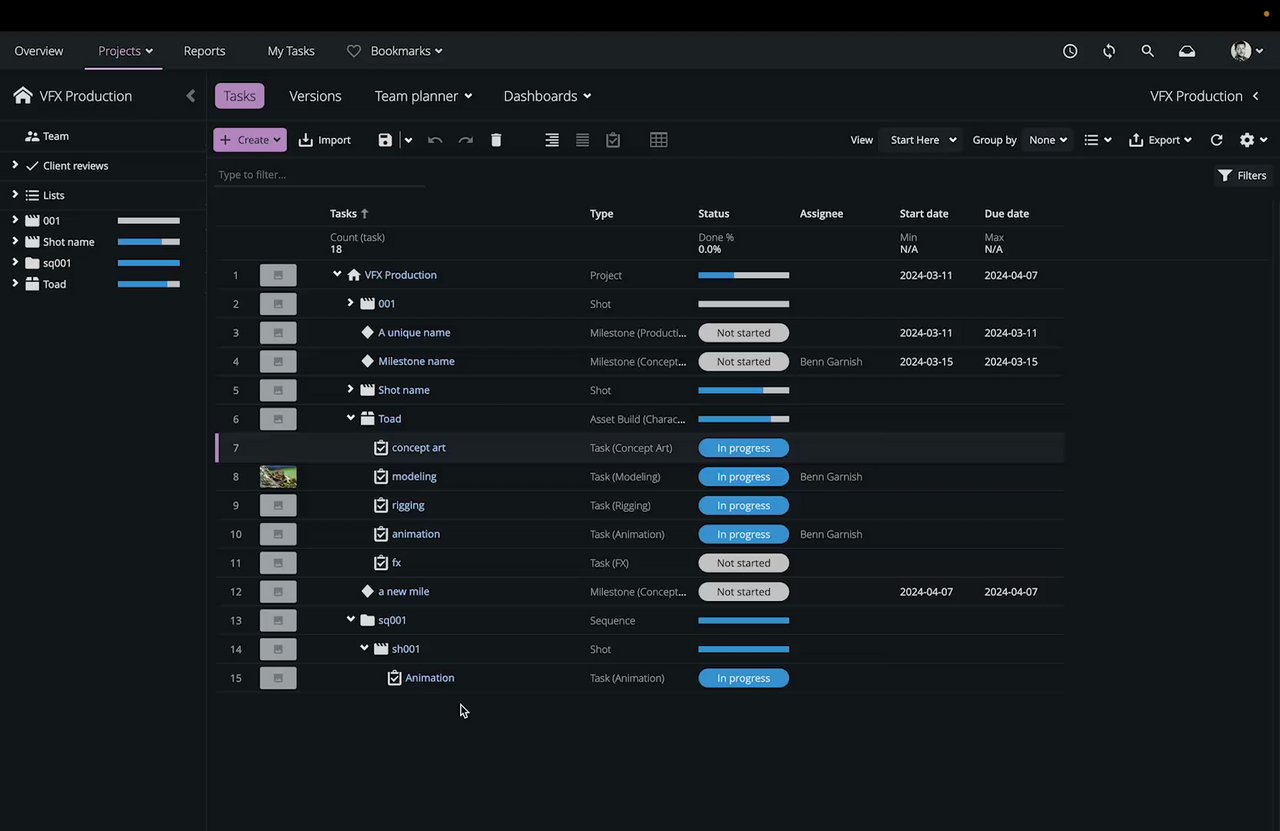Open My Tasks in the top navigation

pyautogui.click(x=291, y=51)
